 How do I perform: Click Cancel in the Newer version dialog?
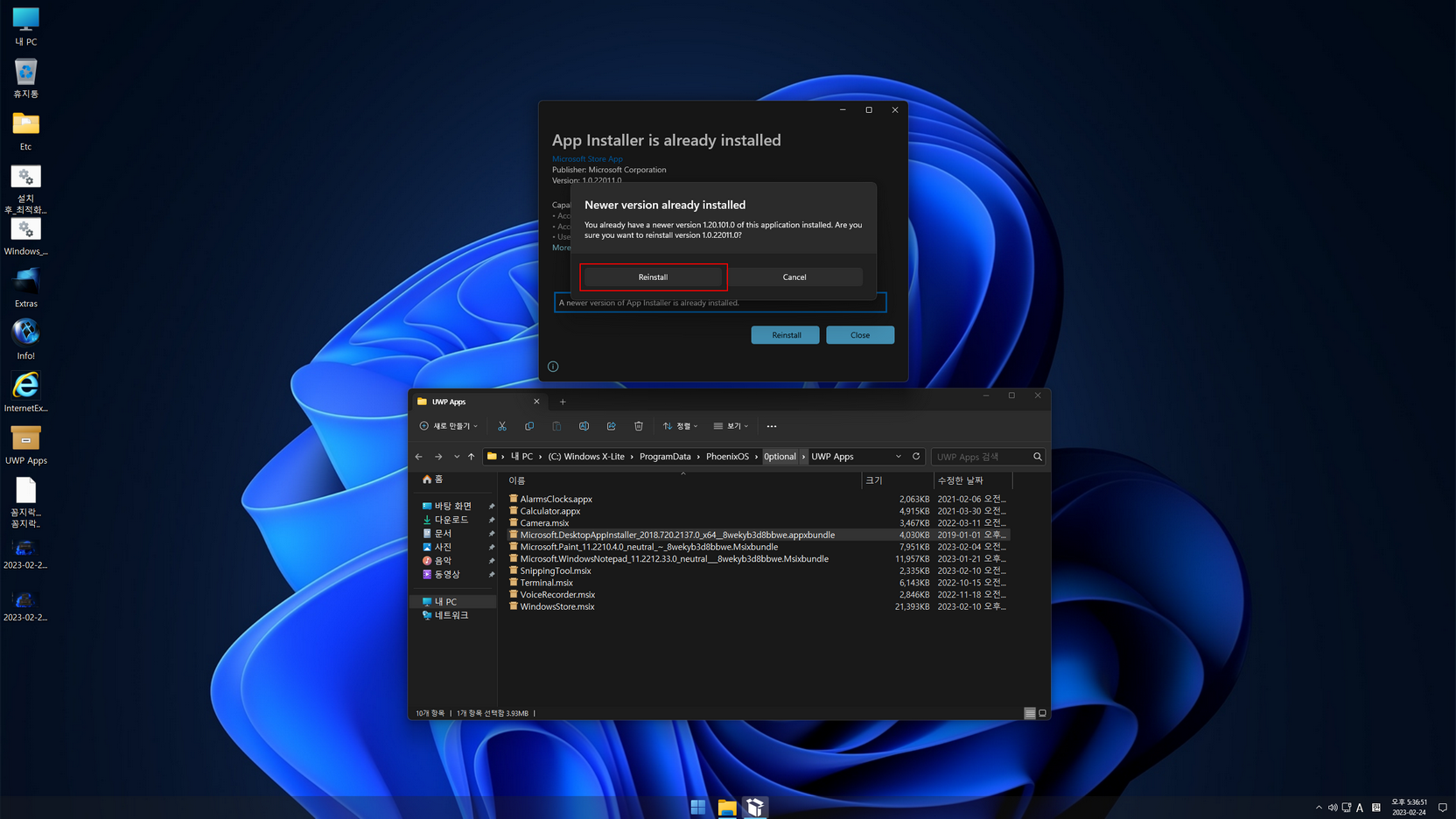coord(794,277)
